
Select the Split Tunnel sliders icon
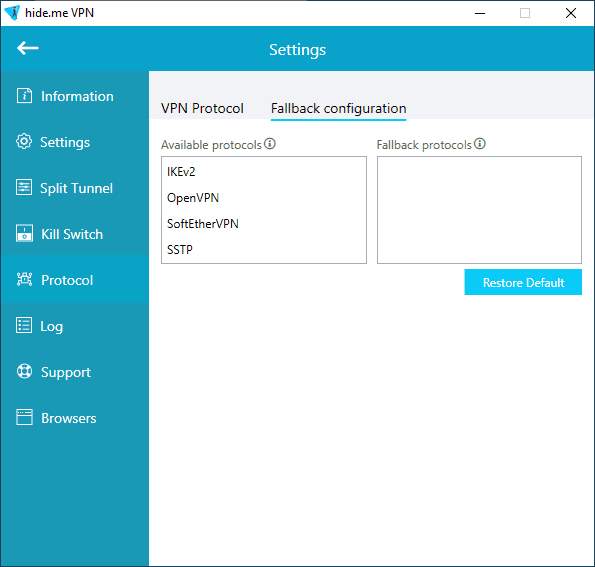coord(24,187)
